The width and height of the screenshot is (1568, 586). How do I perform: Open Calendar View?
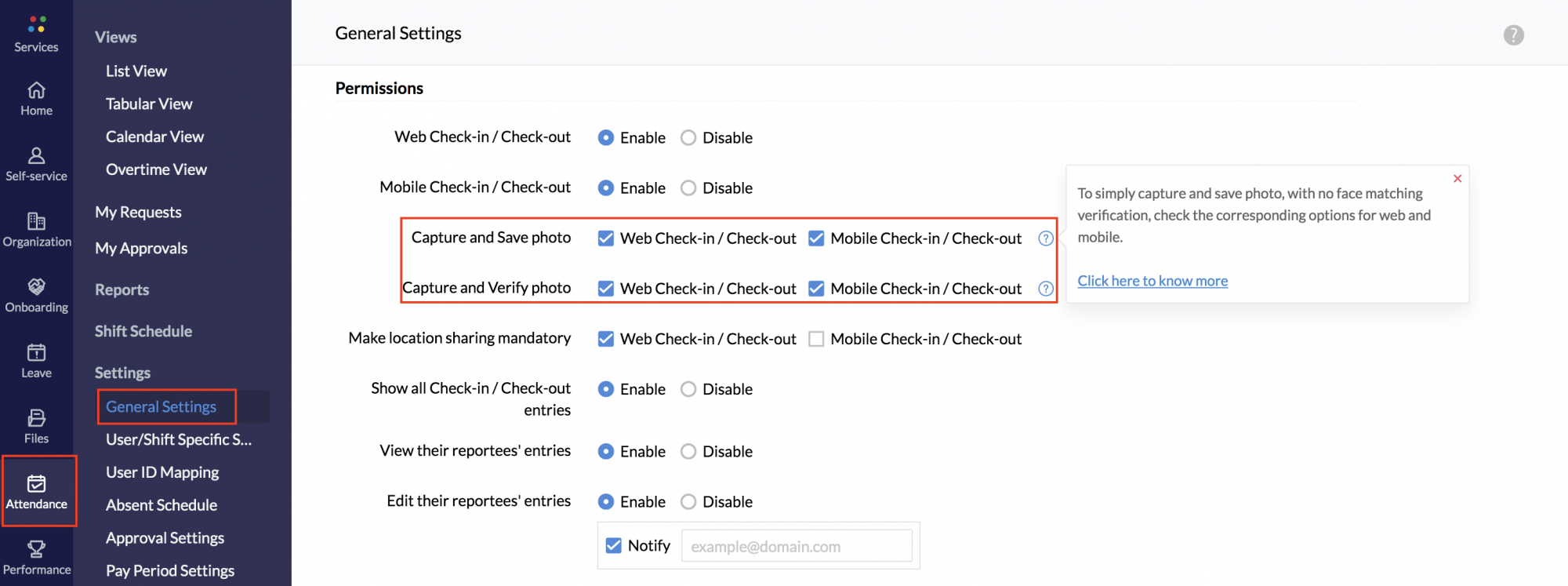coord(154,137)
